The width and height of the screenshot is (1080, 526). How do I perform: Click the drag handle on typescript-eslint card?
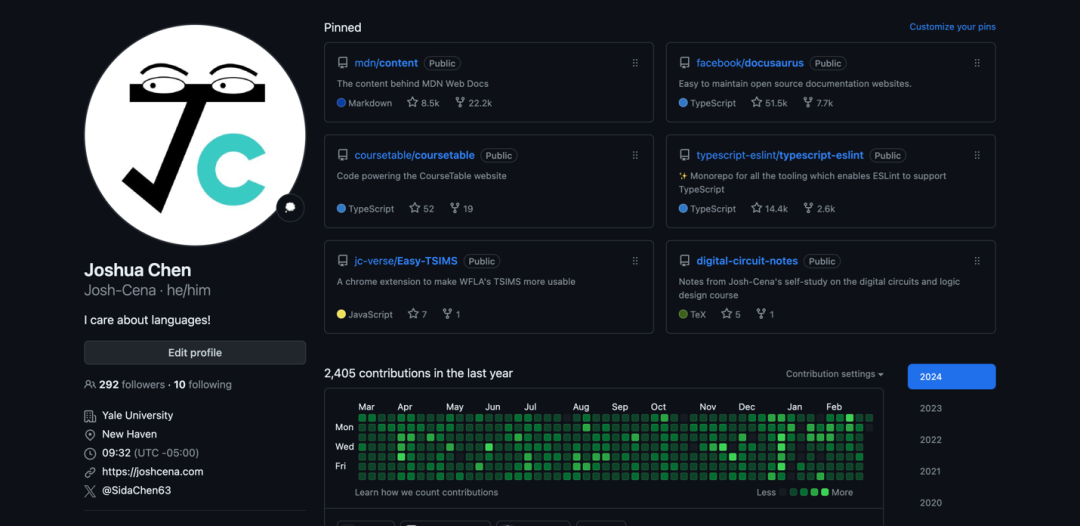[x=977, y=155]
